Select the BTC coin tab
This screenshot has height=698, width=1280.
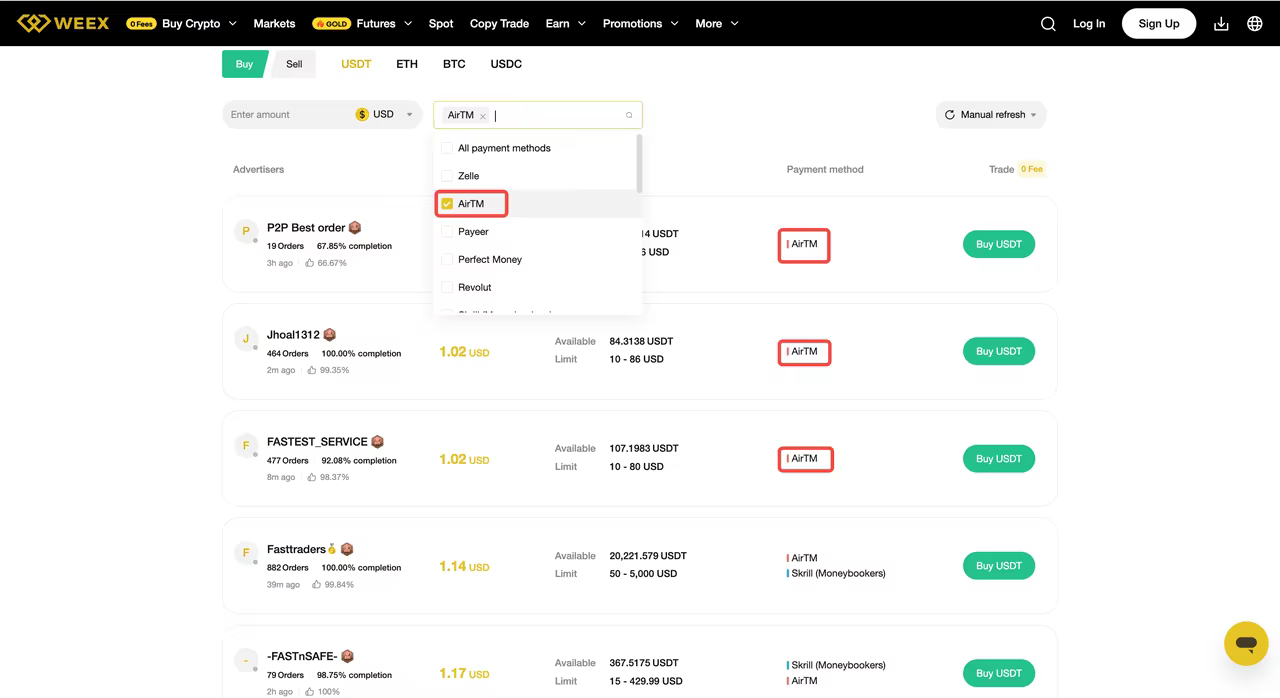coord(454,64)
